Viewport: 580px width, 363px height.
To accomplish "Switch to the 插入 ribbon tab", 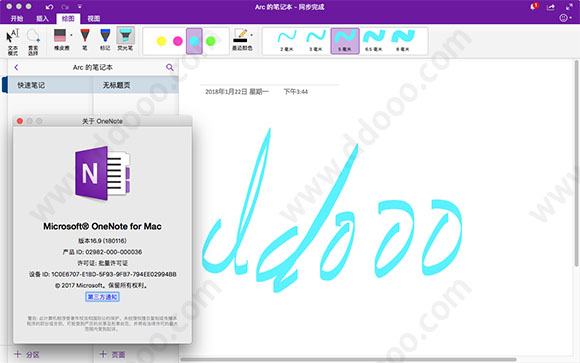I will [x=42, y=19].
